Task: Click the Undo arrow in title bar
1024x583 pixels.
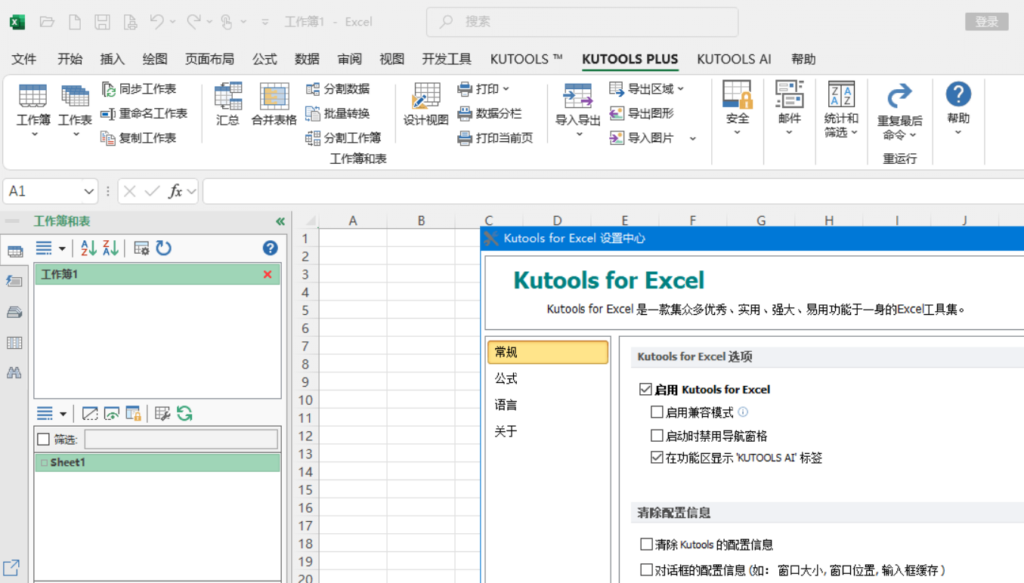Action: 156,22
